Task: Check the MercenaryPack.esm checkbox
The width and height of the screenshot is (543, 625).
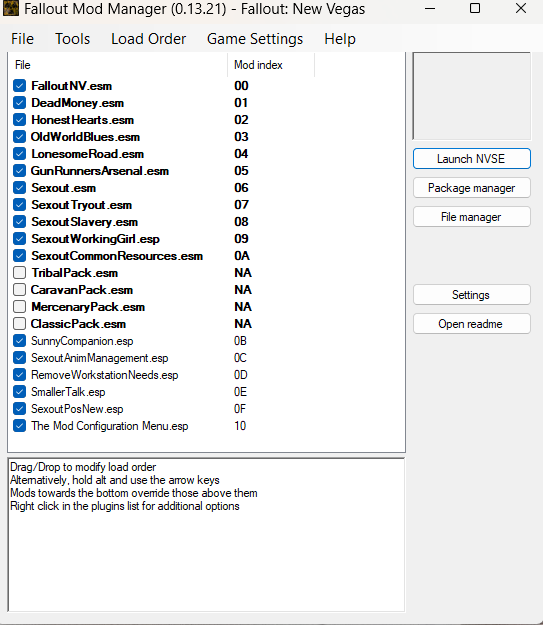Action: [20, 307]
